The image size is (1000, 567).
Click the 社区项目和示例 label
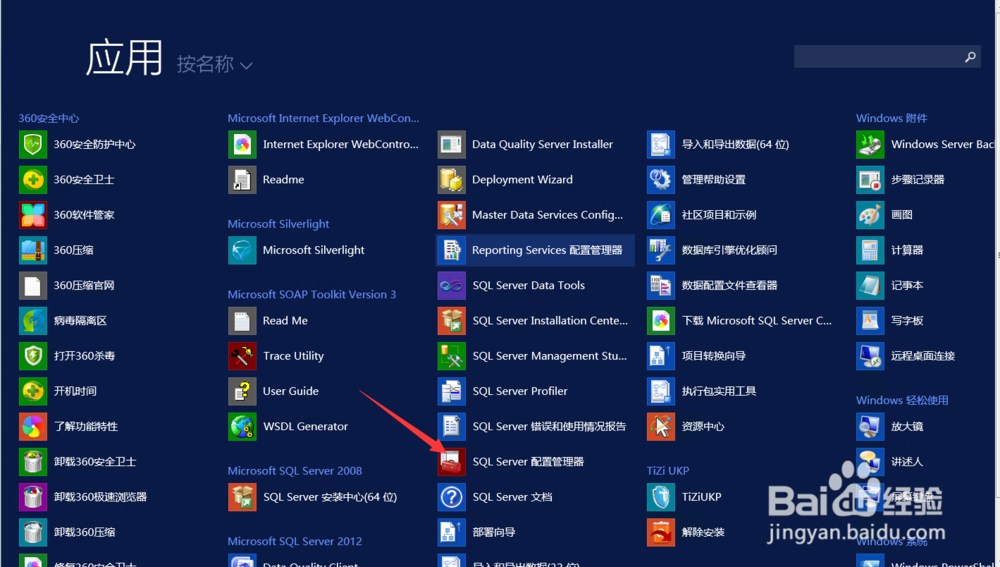(719, 215)
